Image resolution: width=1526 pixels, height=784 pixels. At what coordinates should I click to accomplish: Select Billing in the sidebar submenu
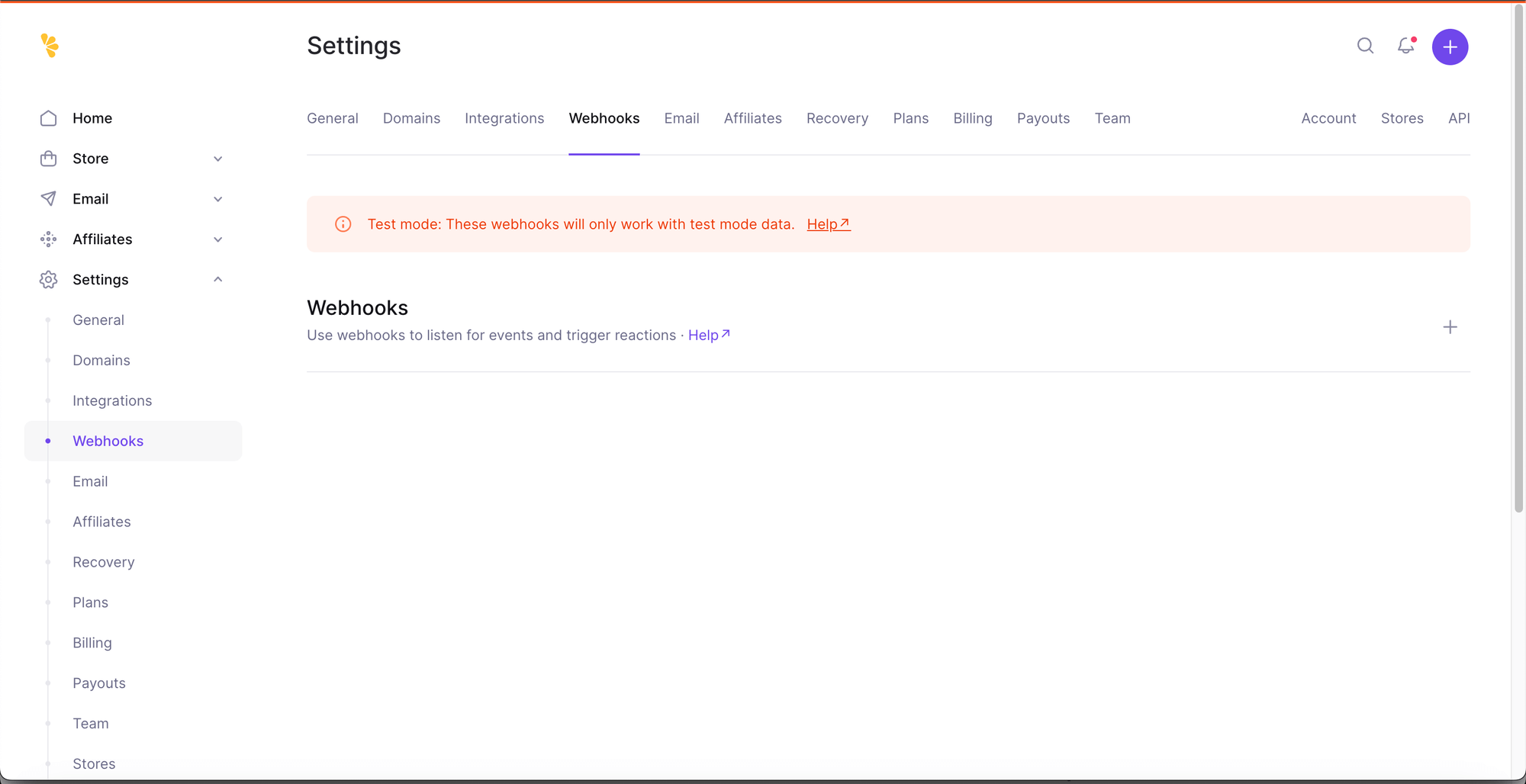pyautogui.click(x=92, y=643)
